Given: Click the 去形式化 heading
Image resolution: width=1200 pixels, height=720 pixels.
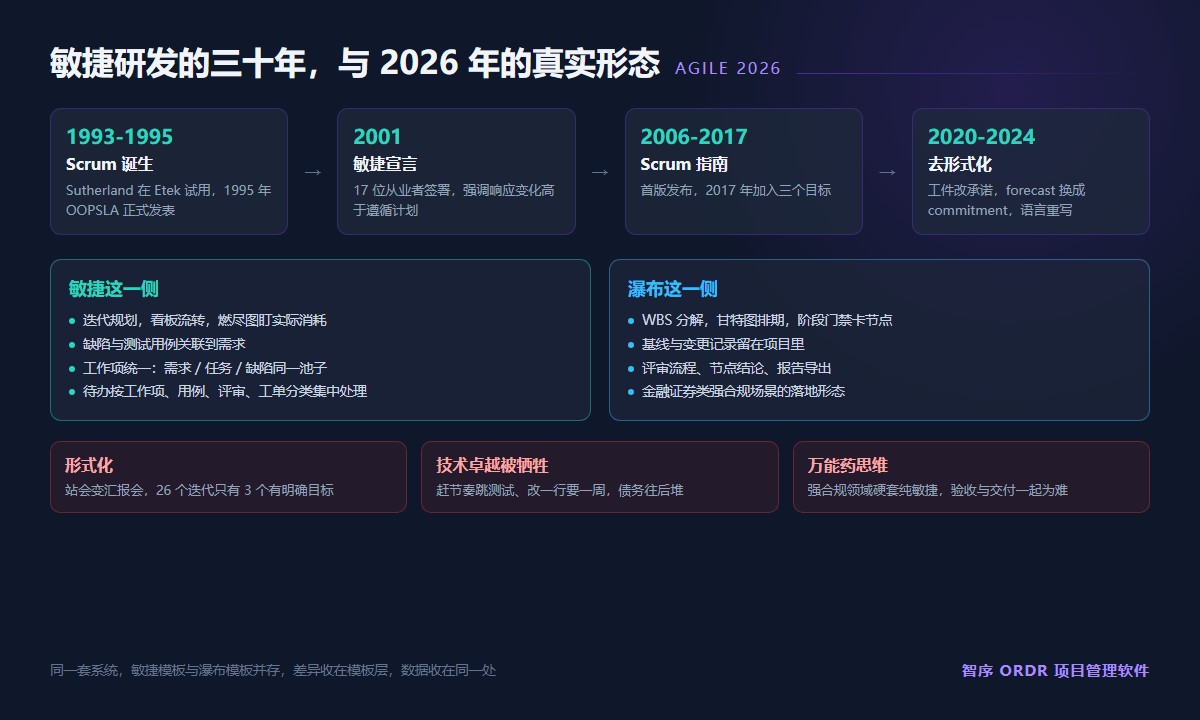Looking at the screenshot, I should tap(960, 164).
